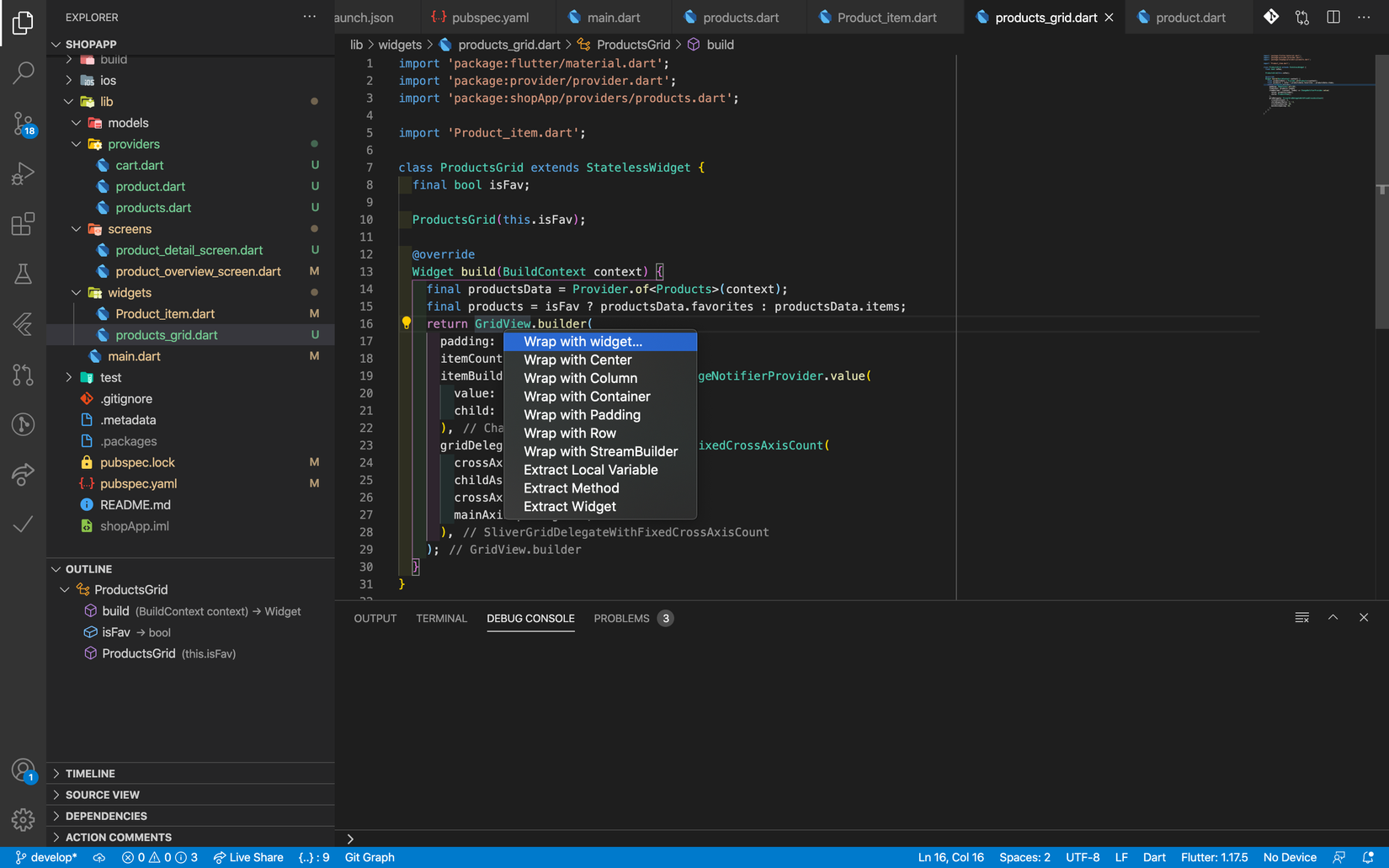Switch to the main.dart editor tab
This screenshot has height=868, width=1389.
(x=613, y=17)
